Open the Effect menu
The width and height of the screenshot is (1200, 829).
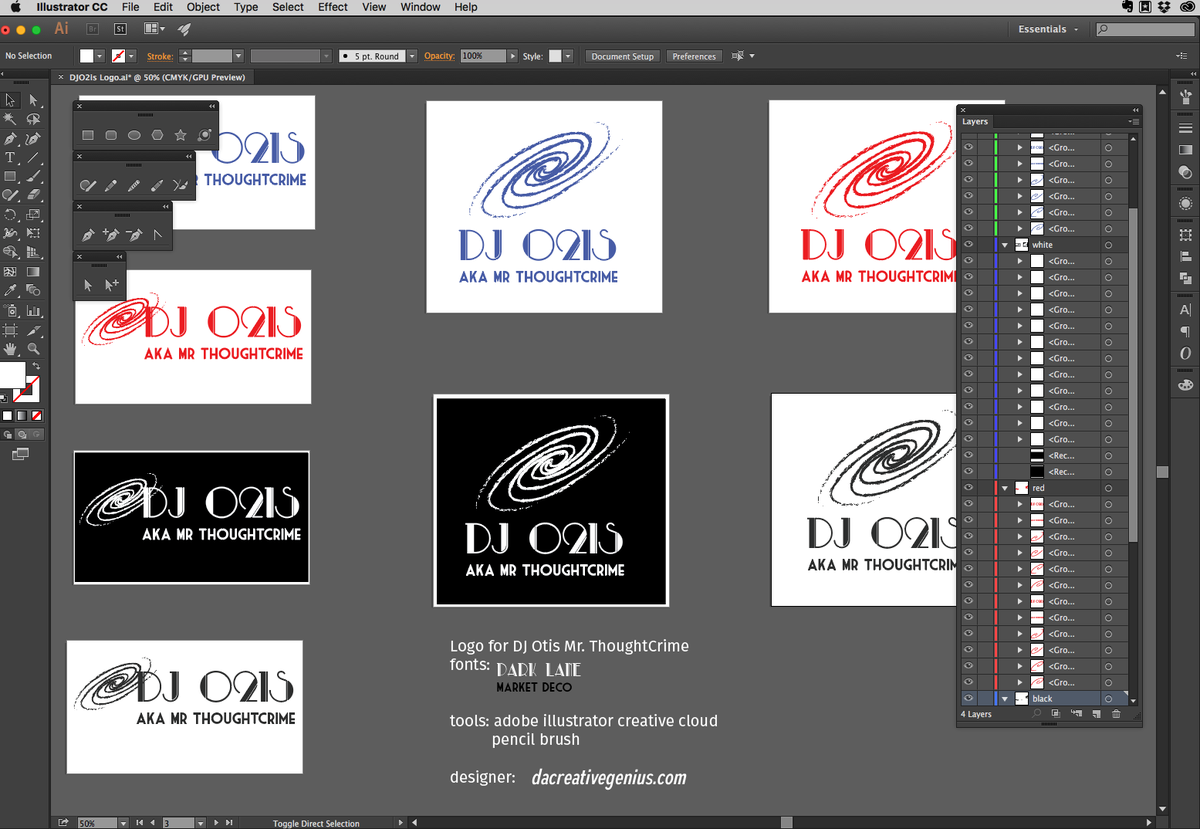(x=333, y=7)
